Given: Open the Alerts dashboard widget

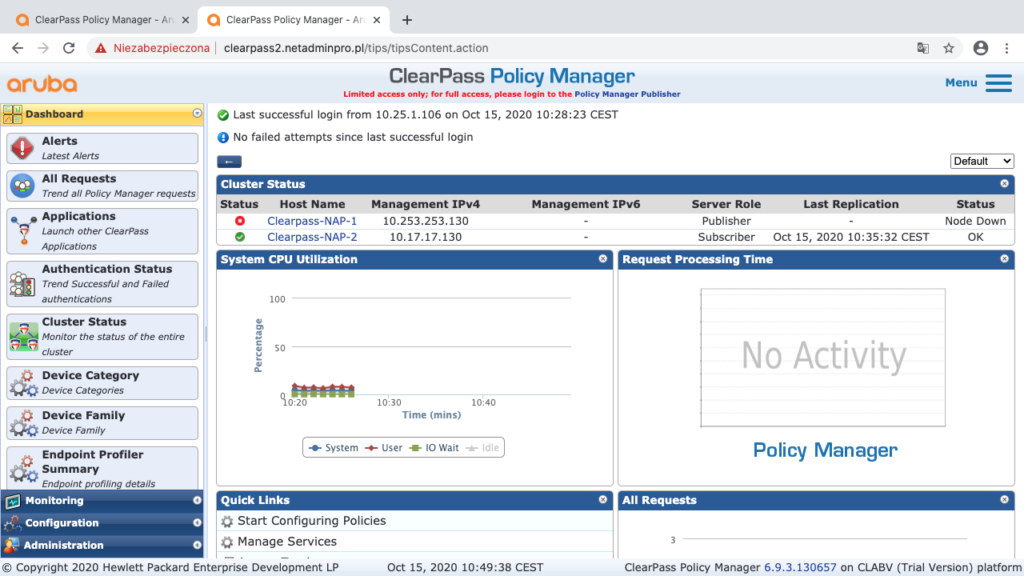Looking at the screenshot, I should click(x=102, y=148).
